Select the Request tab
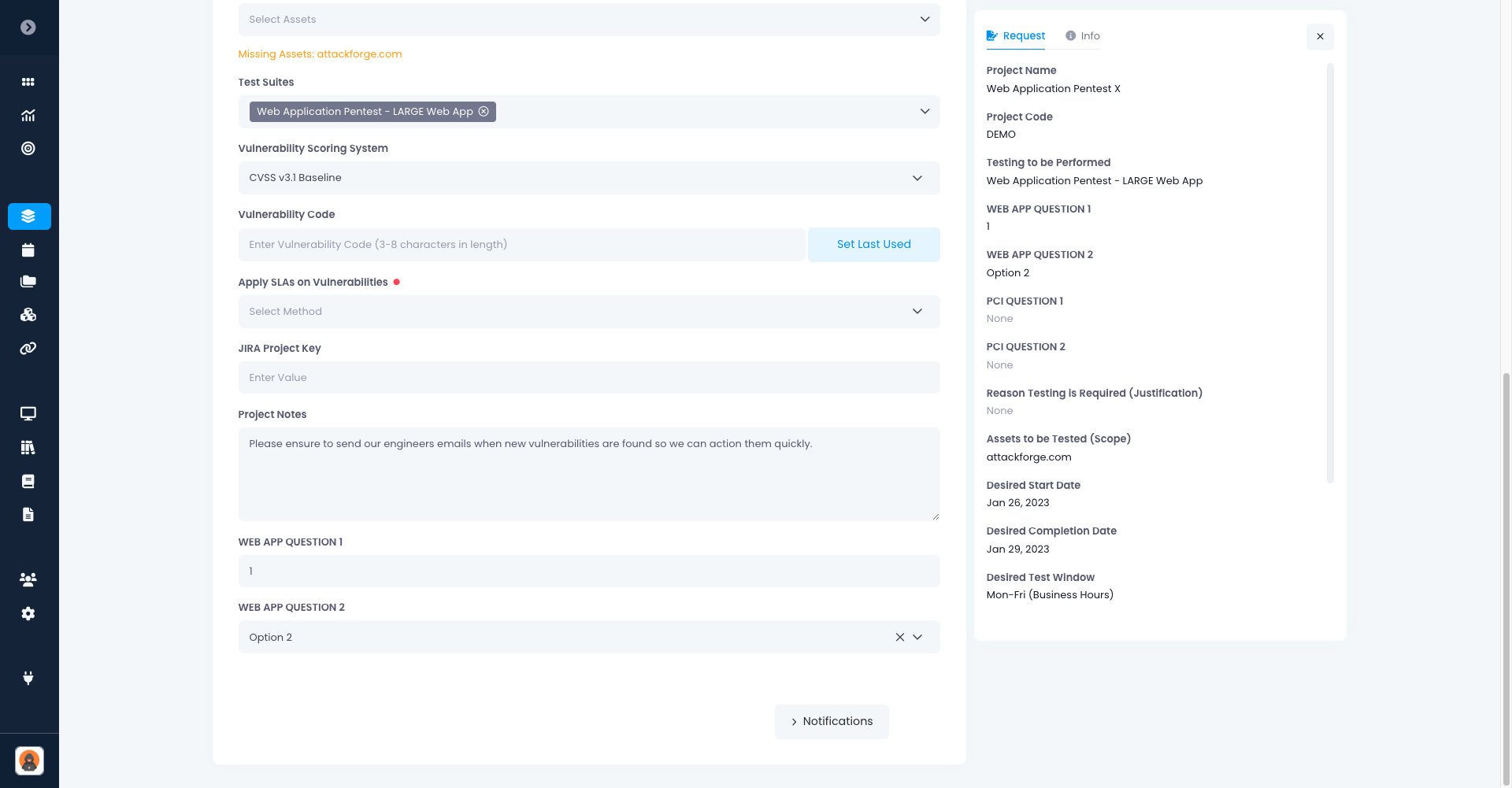Image resolution: width=1512 pixels, height=788 pixels. (x=1016, y=36)
